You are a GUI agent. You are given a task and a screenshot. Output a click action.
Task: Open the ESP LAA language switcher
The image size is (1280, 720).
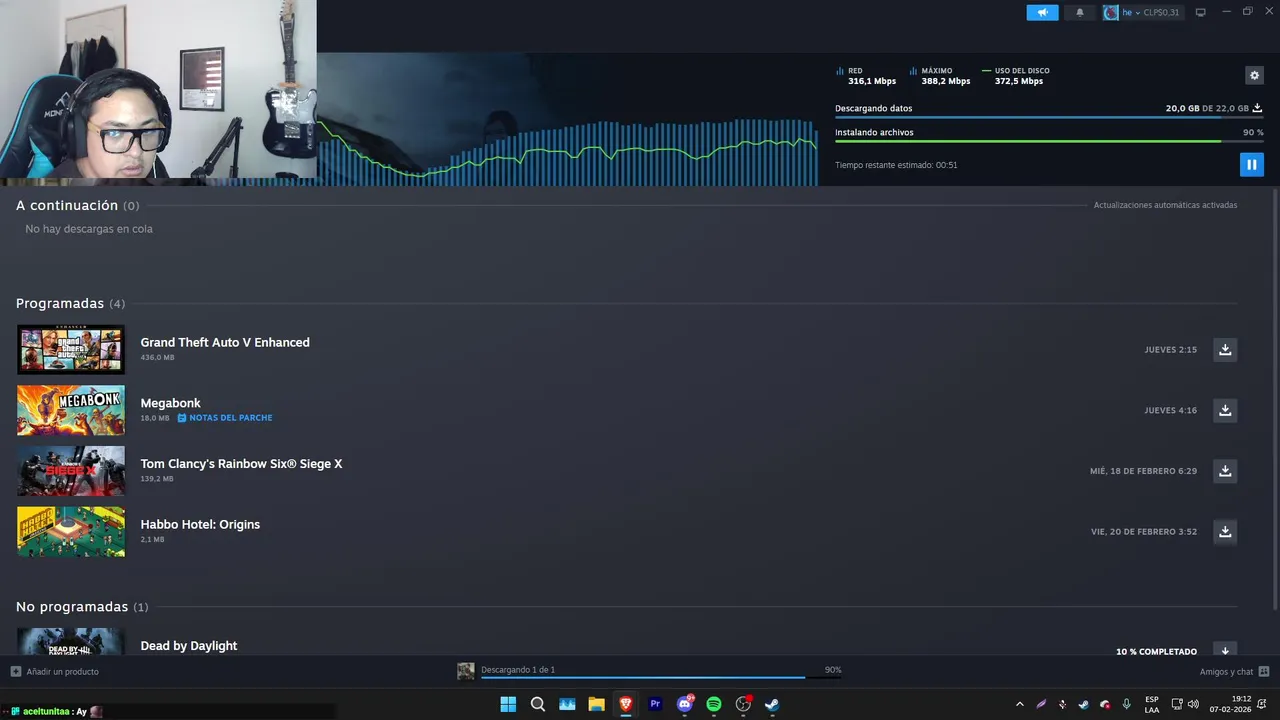[x=1152, y=704]
